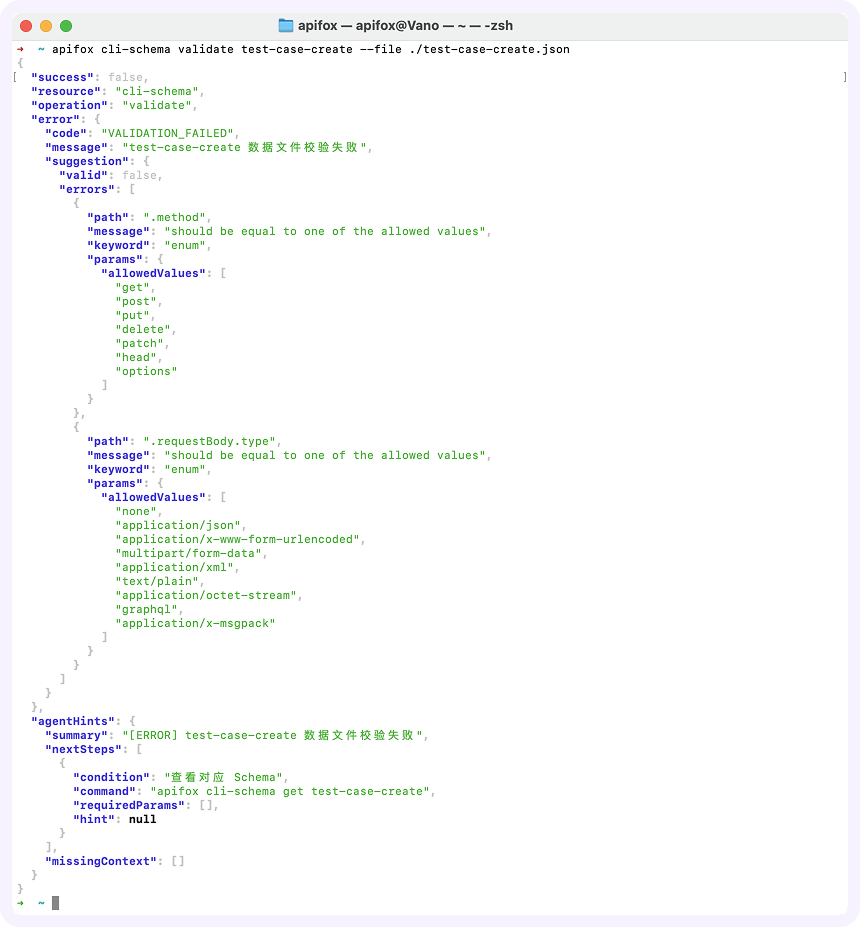
Task: Click the '.requestBody.type' path value
Action: [209, 442]
